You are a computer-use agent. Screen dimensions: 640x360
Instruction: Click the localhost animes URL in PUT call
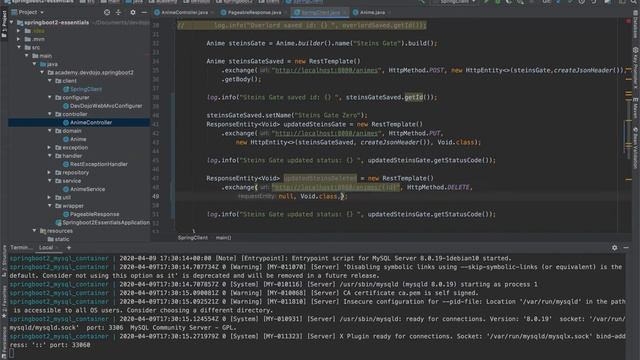(x=327, y=133)
